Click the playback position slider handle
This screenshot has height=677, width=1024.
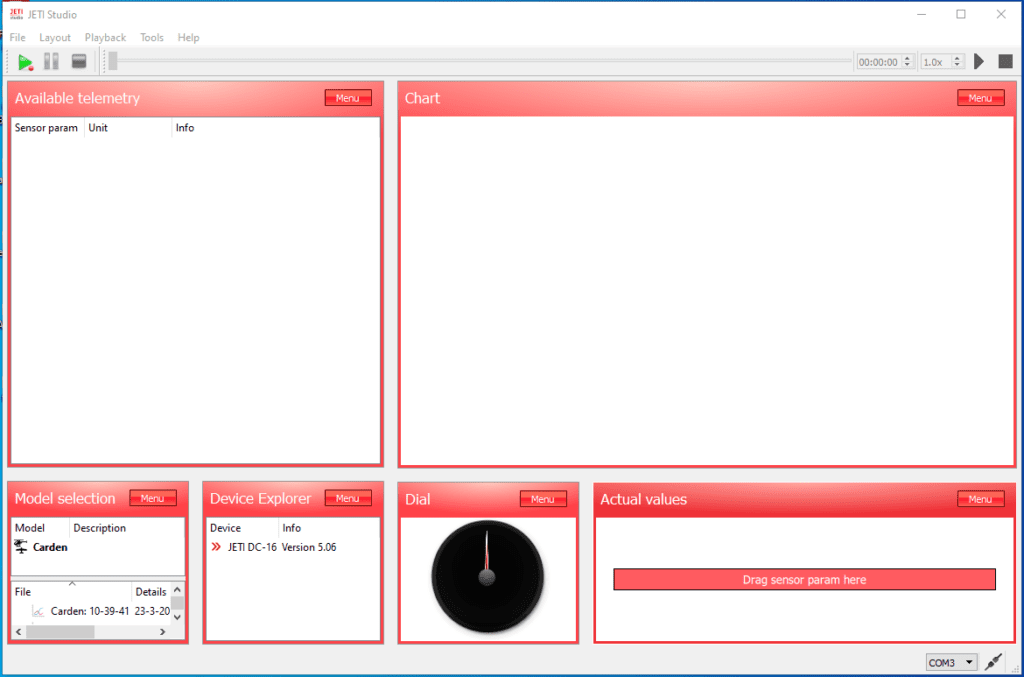tap(113, 61)
